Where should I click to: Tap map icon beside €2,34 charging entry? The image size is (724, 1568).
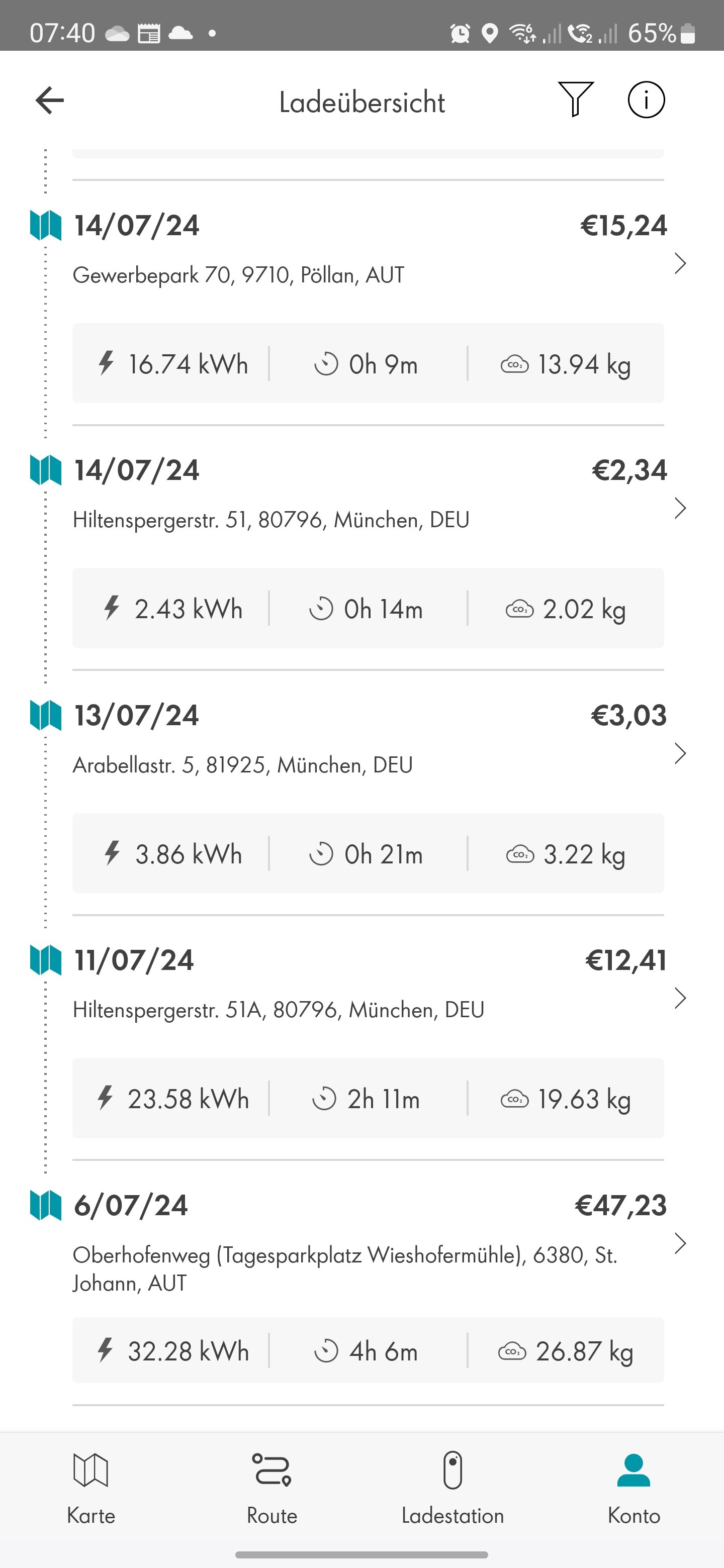46,470
